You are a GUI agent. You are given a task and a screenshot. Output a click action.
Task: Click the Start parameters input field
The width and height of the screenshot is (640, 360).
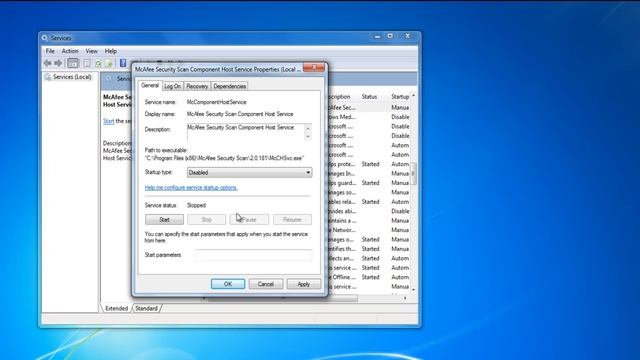pos(253,255)
